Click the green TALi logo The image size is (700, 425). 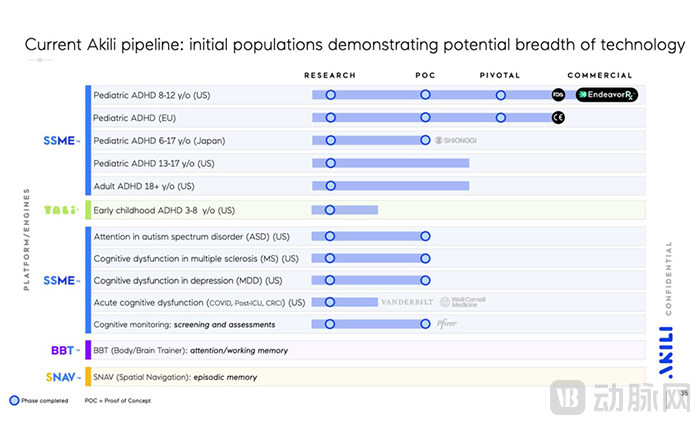(60, 210)
